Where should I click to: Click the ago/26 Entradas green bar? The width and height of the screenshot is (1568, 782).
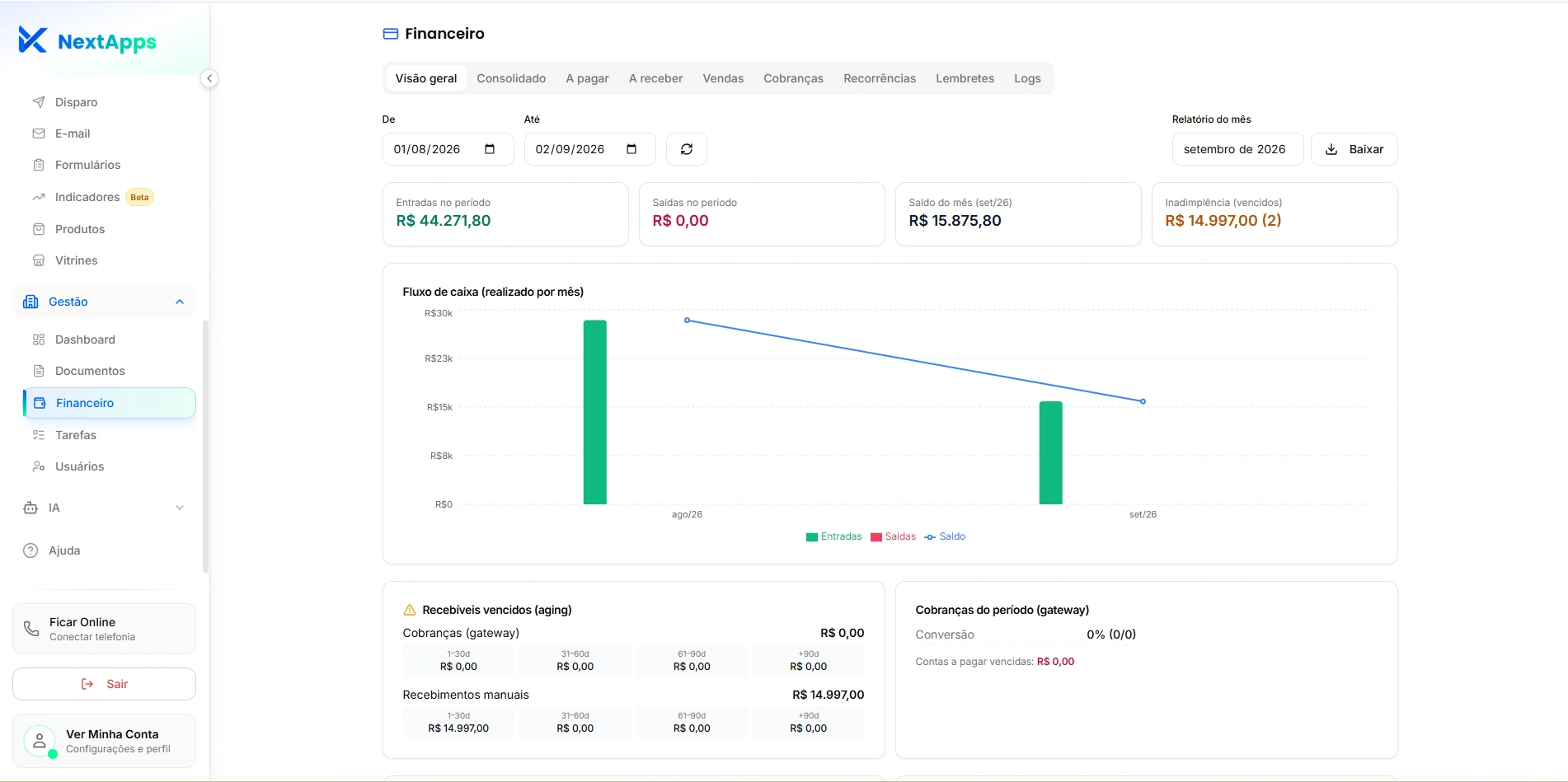tap(595, 412)
